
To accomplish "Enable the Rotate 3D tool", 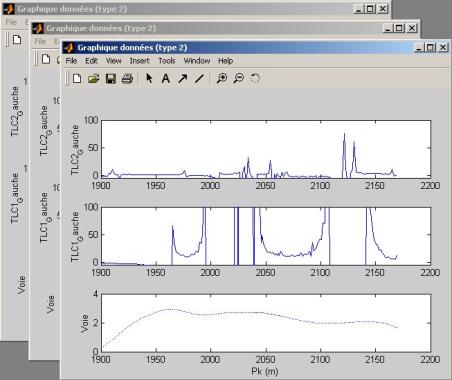I will coord(255,79).
